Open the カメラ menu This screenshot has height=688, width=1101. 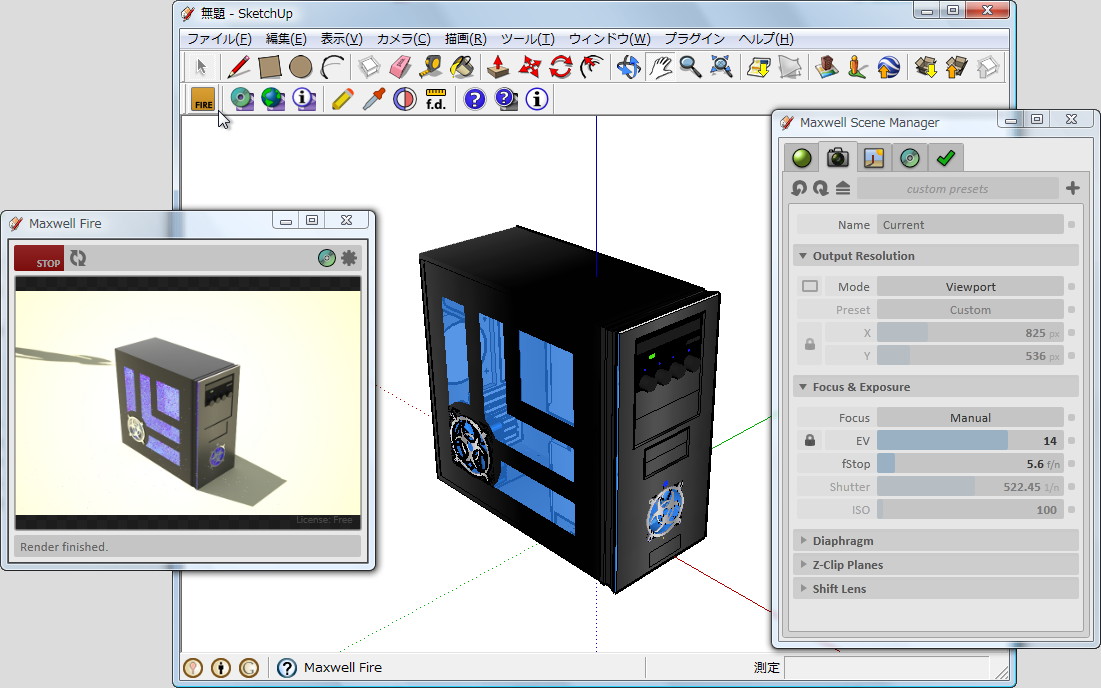[x=402, y=38]
